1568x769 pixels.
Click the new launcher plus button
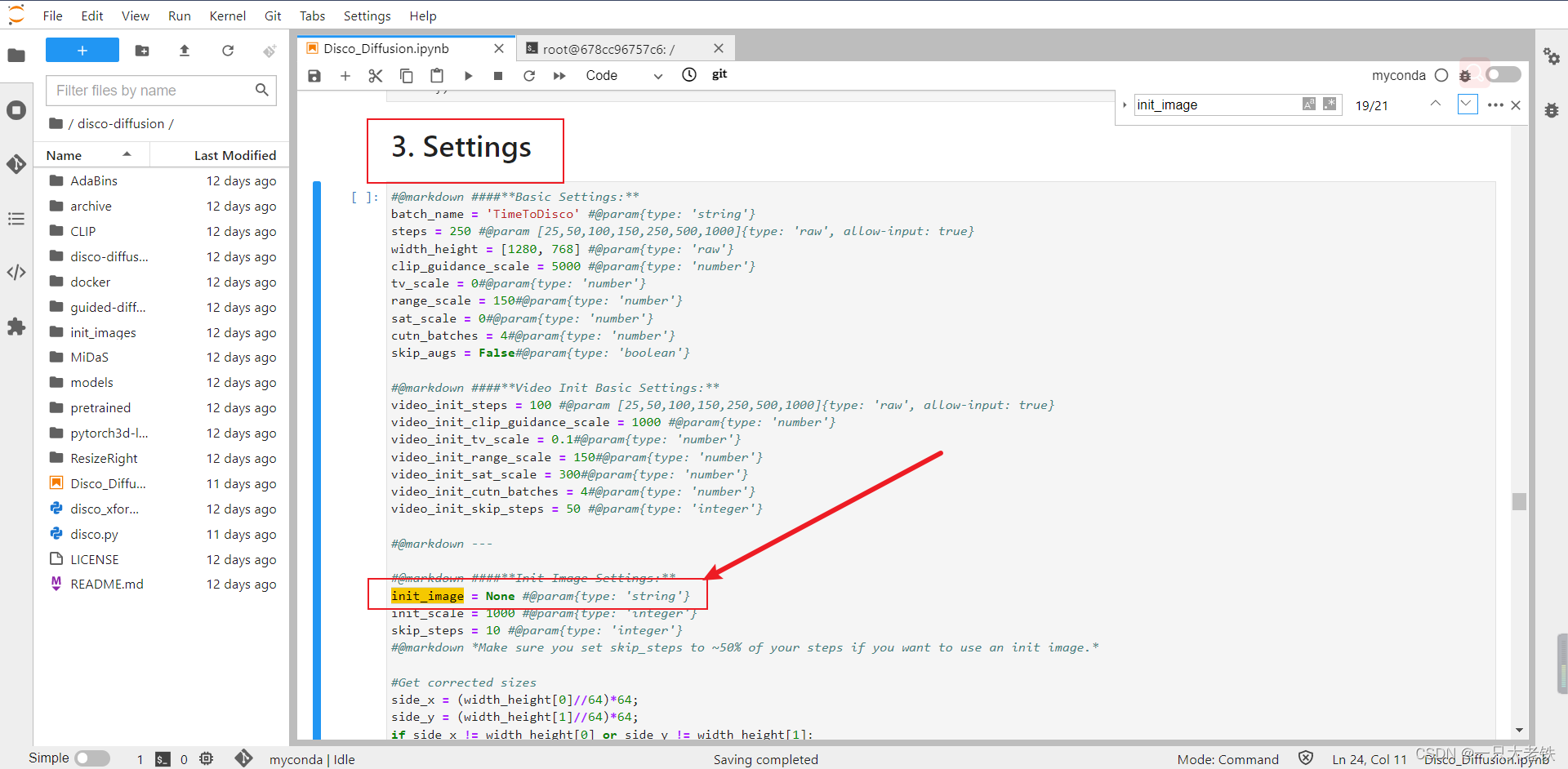click(x=82, y=51)
